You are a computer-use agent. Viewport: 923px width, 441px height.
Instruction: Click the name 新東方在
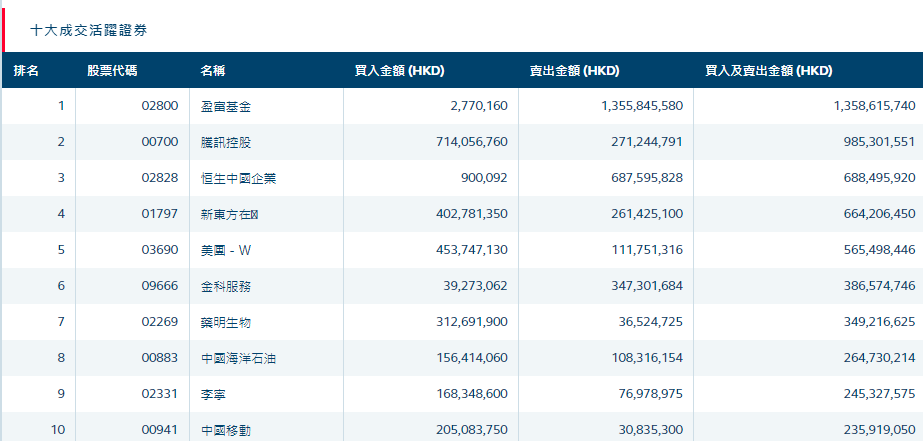[230, 215]
